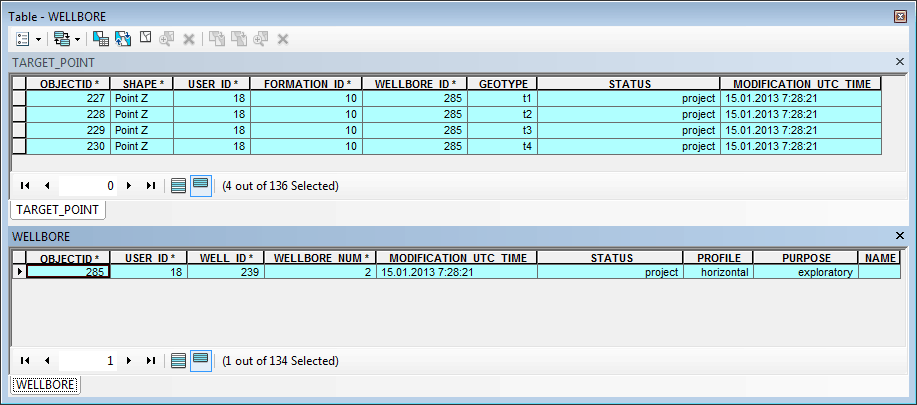
Task: Click the record number field in WELLBORE
Action: [88, 360]
